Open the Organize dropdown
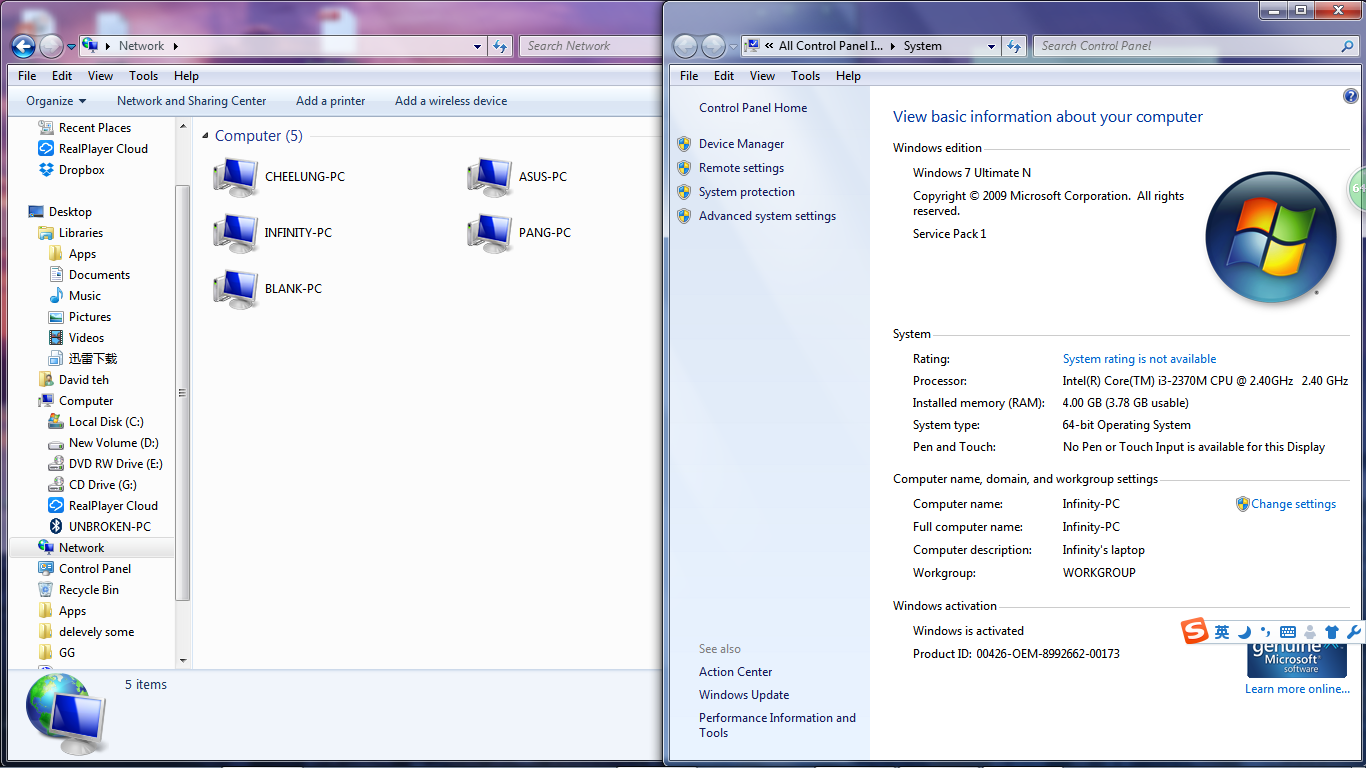 56,101
